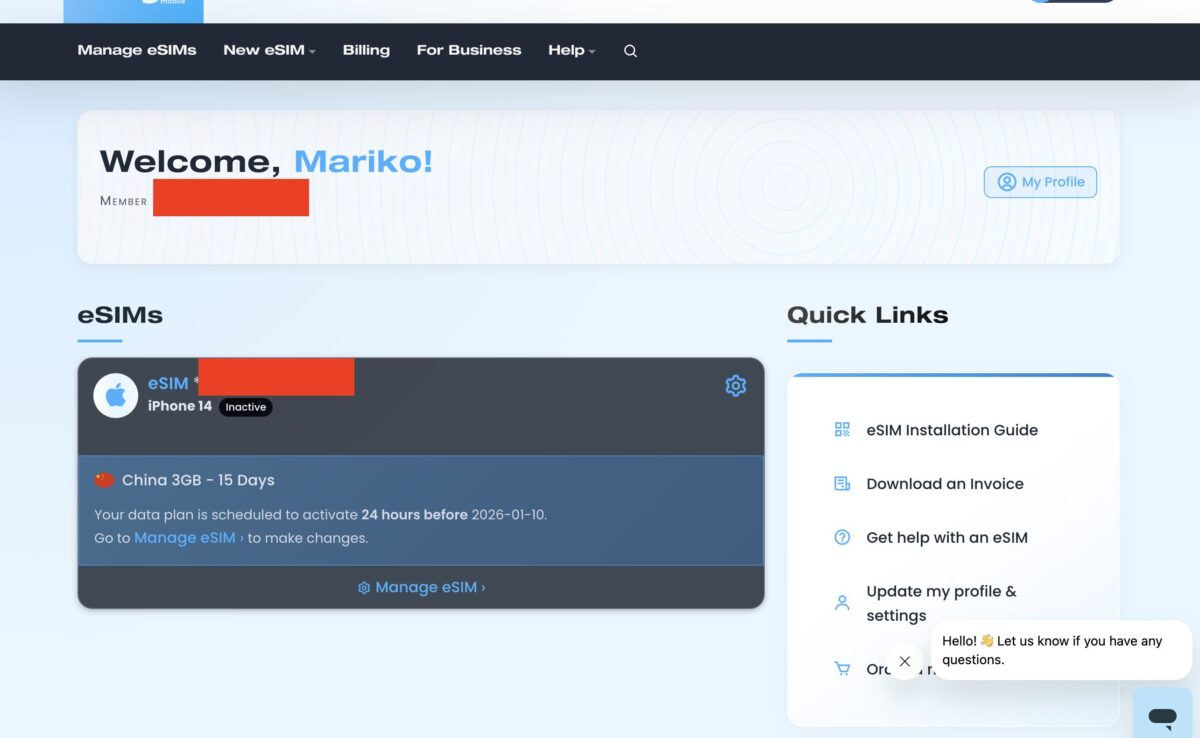
Task: Click the invoice document icon
Action: point(842,484)
